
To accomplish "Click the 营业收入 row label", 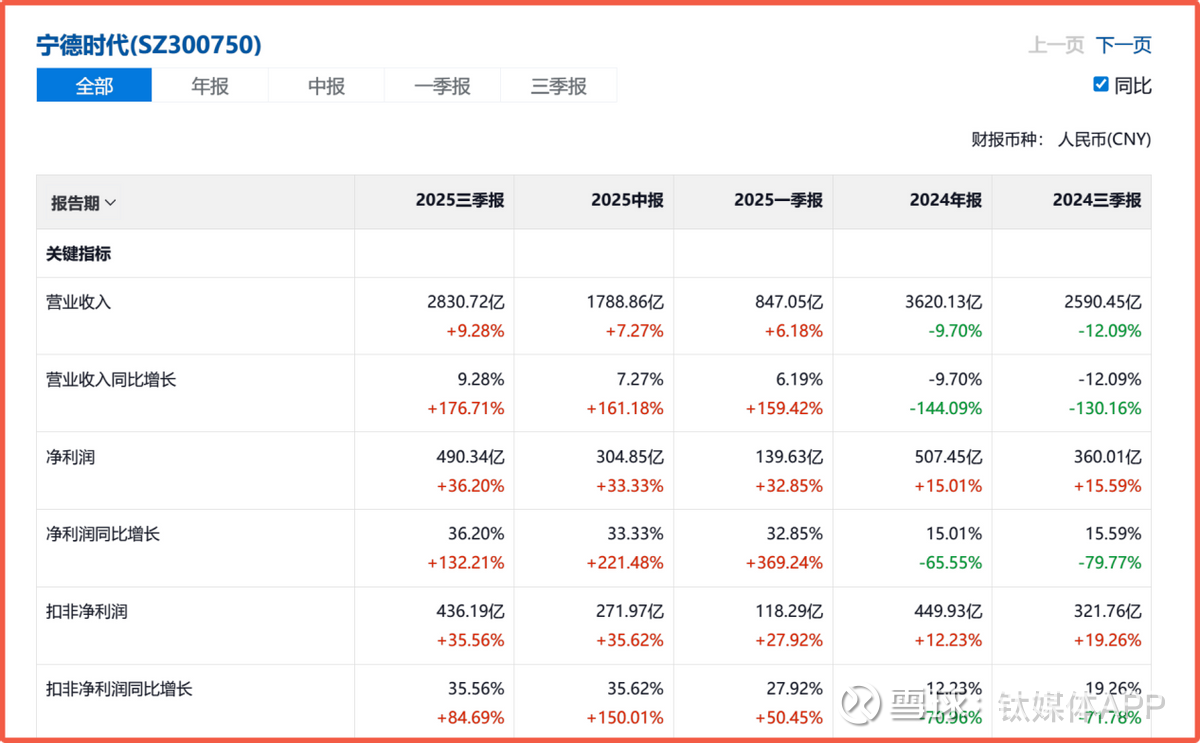I will 79,302.
